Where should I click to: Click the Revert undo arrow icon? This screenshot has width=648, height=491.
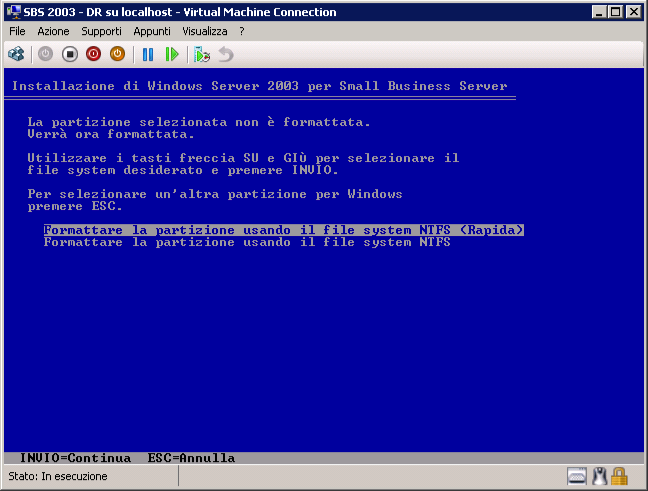[226, 54]
